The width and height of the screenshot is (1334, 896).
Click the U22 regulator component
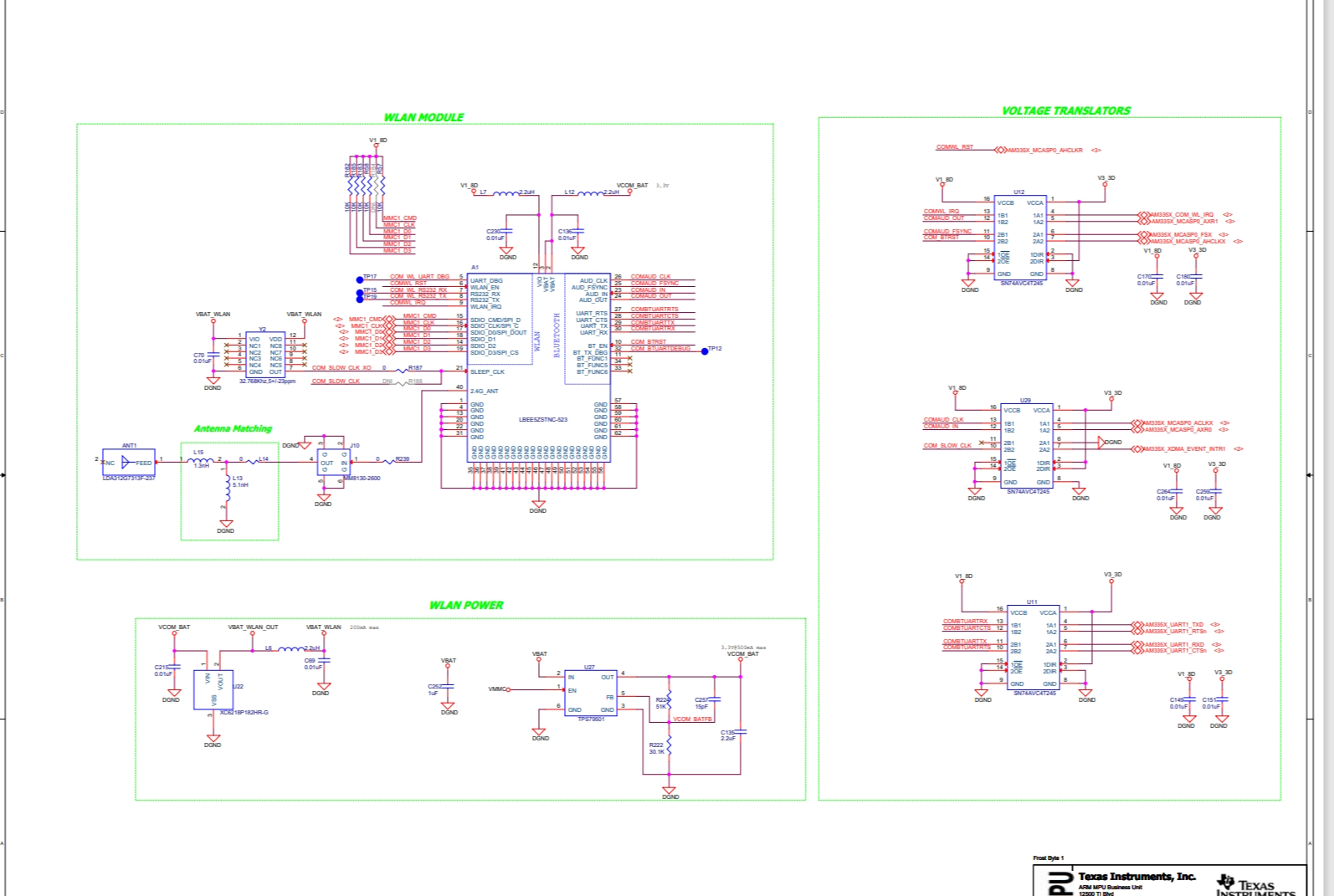[213, 689]
